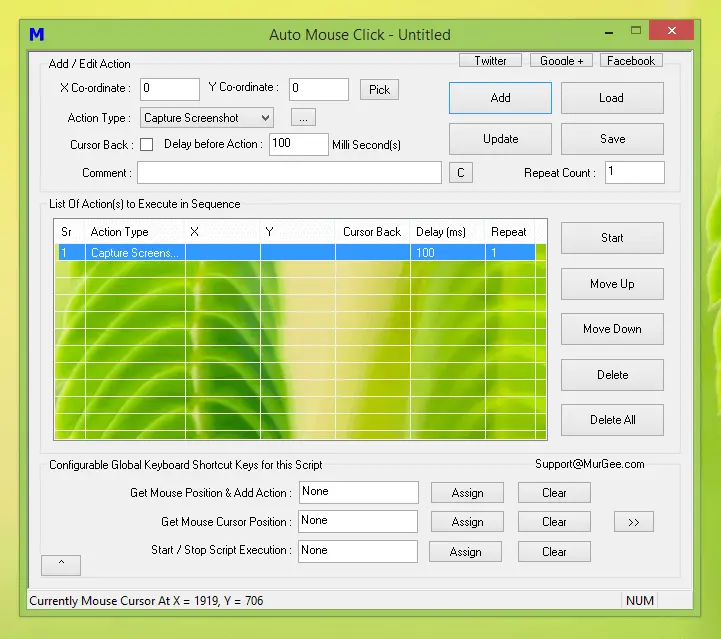Collapse the panel using ^ button
The image size is (721, 639).
coord(61,565)
